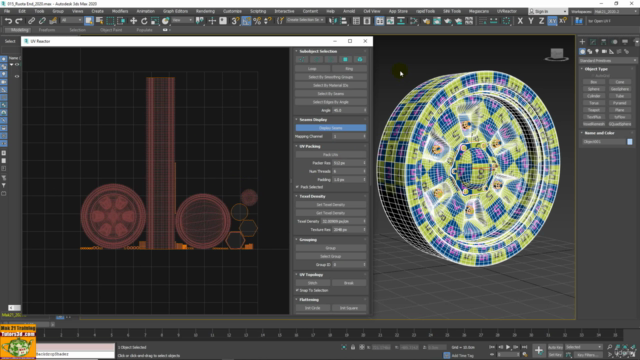Toggle Auto Key animation mode

555,347
